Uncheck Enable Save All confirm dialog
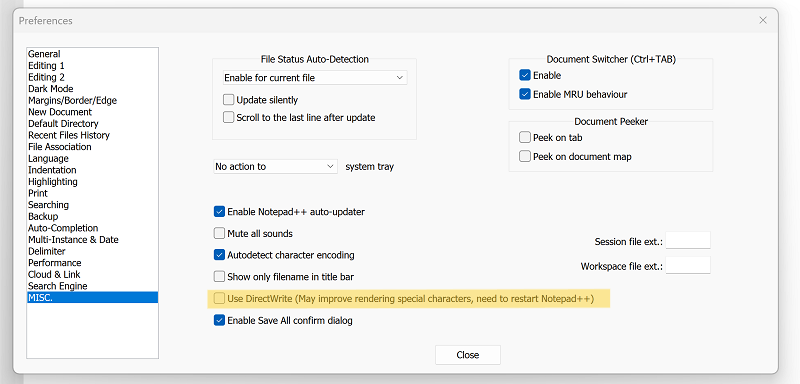 (x=219, y=321)
